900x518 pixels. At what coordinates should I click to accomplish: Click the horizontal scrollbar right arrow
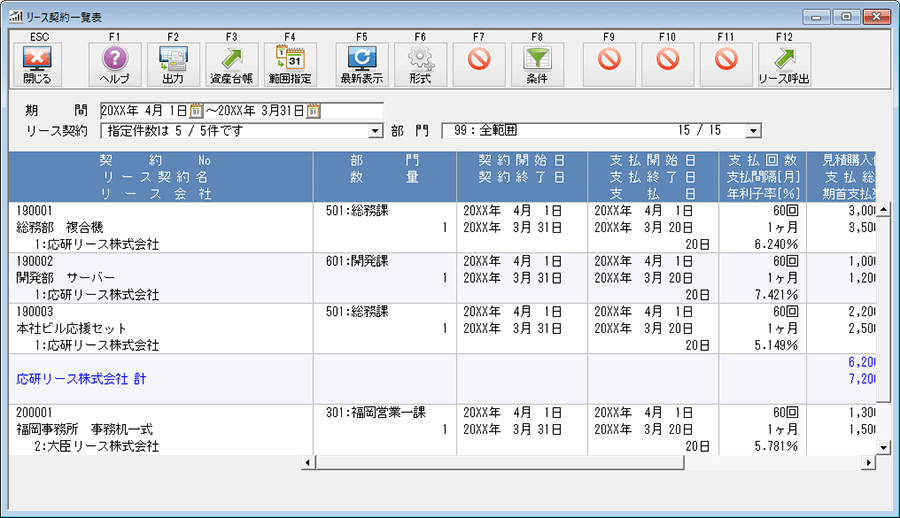click(x=868, y=462)
